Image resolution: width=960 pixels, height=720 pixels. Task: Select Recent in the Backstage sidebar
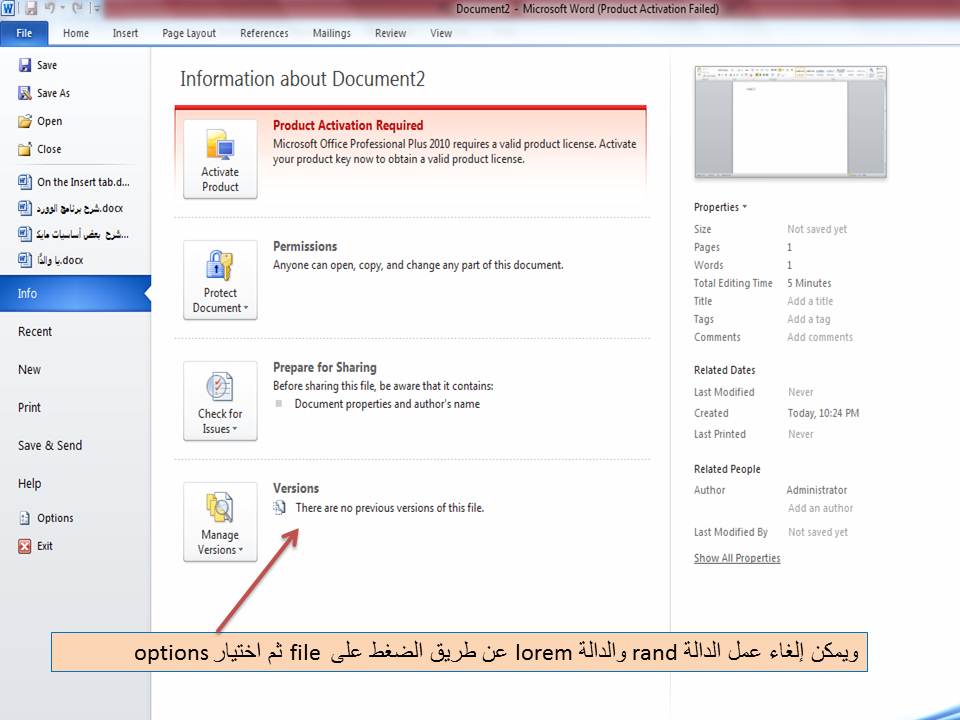click(x=35, y=331)
